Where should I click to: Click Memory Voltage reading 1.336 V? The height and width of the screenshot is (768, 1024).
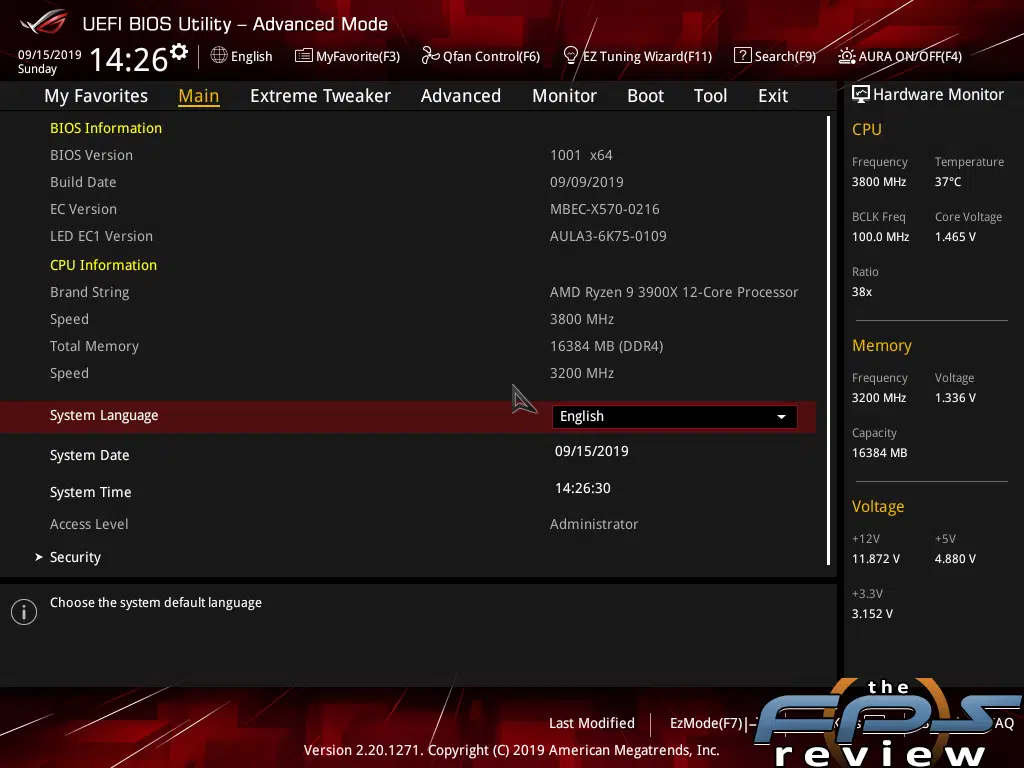coord(955,398)
